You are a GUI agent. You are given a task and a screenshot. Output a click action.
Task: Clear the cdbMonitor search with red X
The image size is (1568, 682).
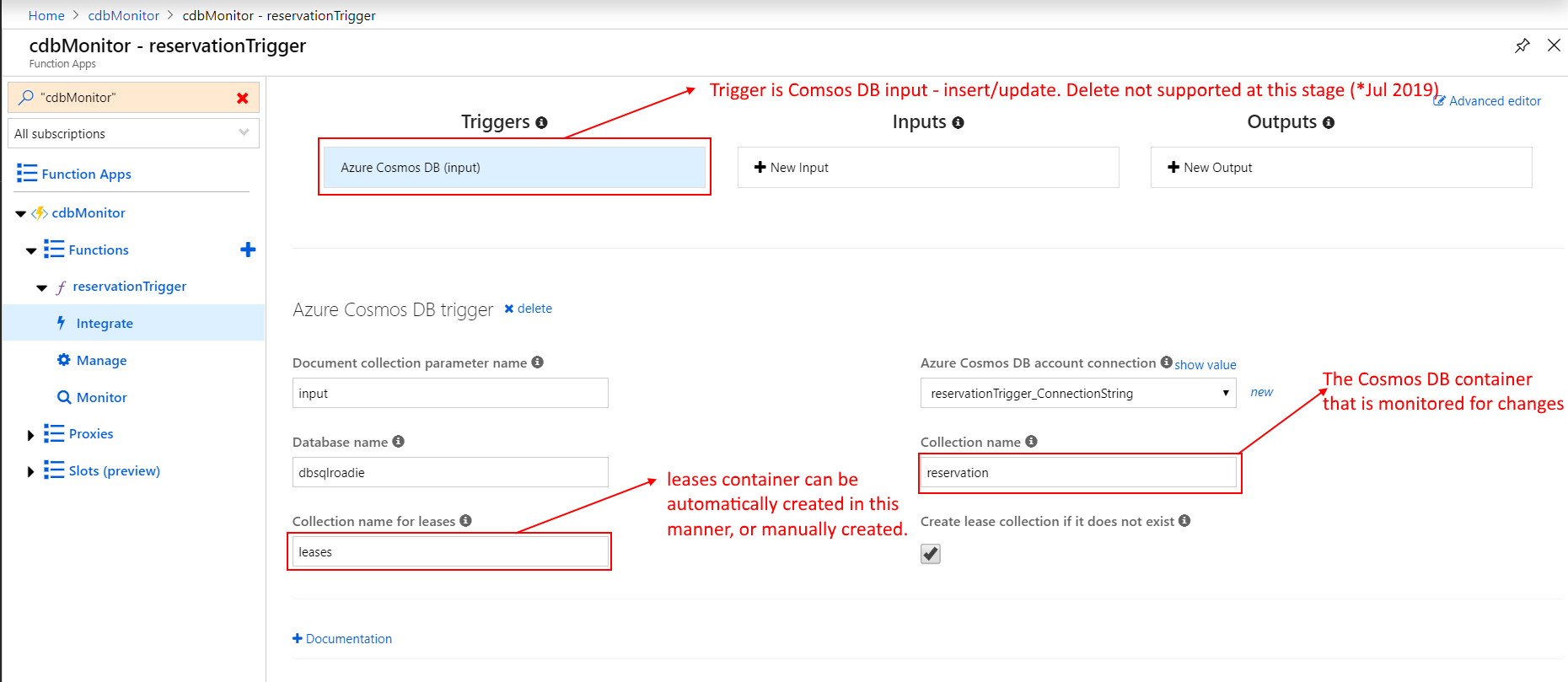[x=243, y=99]
